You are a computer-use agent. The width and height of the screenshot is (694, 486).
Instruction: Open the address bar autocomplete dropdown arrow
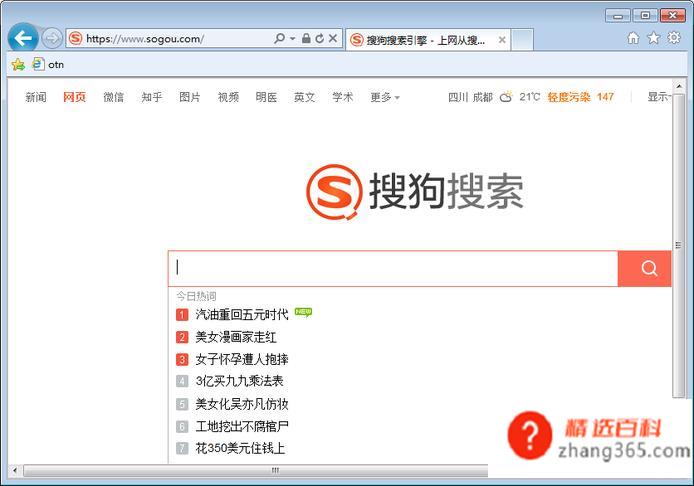click(x=293, y=39)
